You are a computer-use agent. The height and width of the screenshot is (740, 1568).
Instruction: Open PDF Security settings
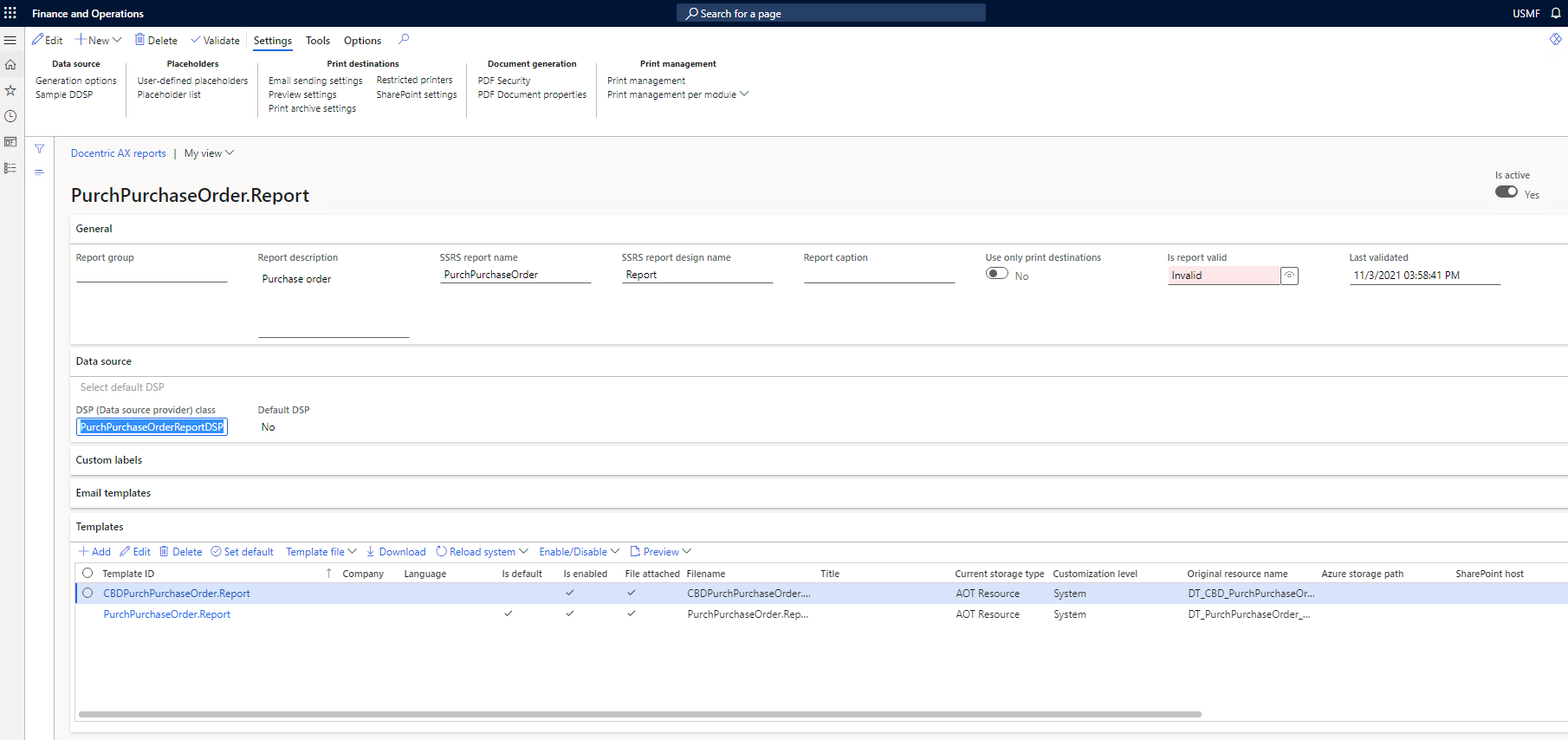(x=504, y=81)
